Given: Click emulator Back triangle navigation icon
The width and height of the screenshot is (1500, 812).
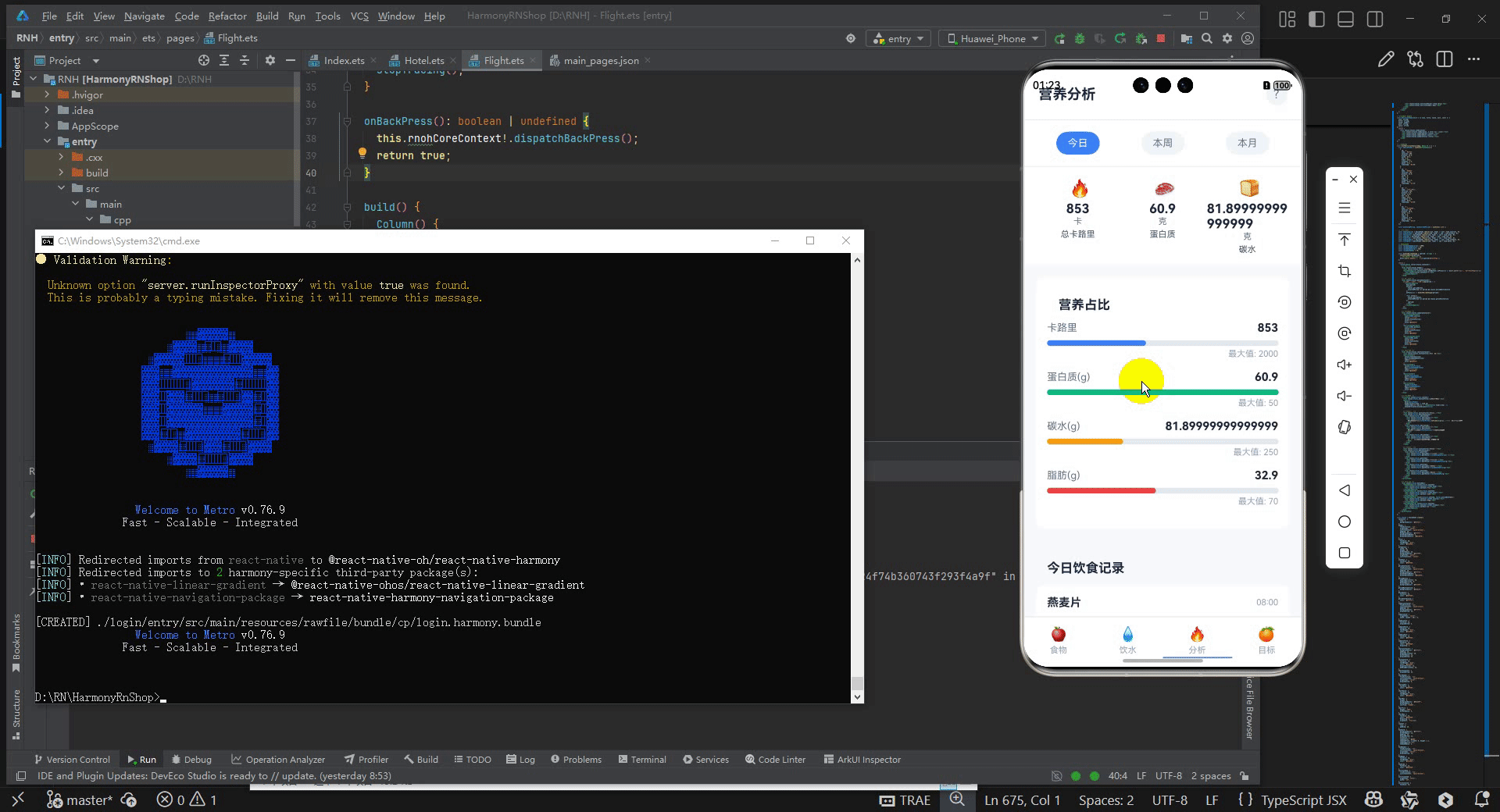Looking at the screenshot, I should [x=1345, y=490].
